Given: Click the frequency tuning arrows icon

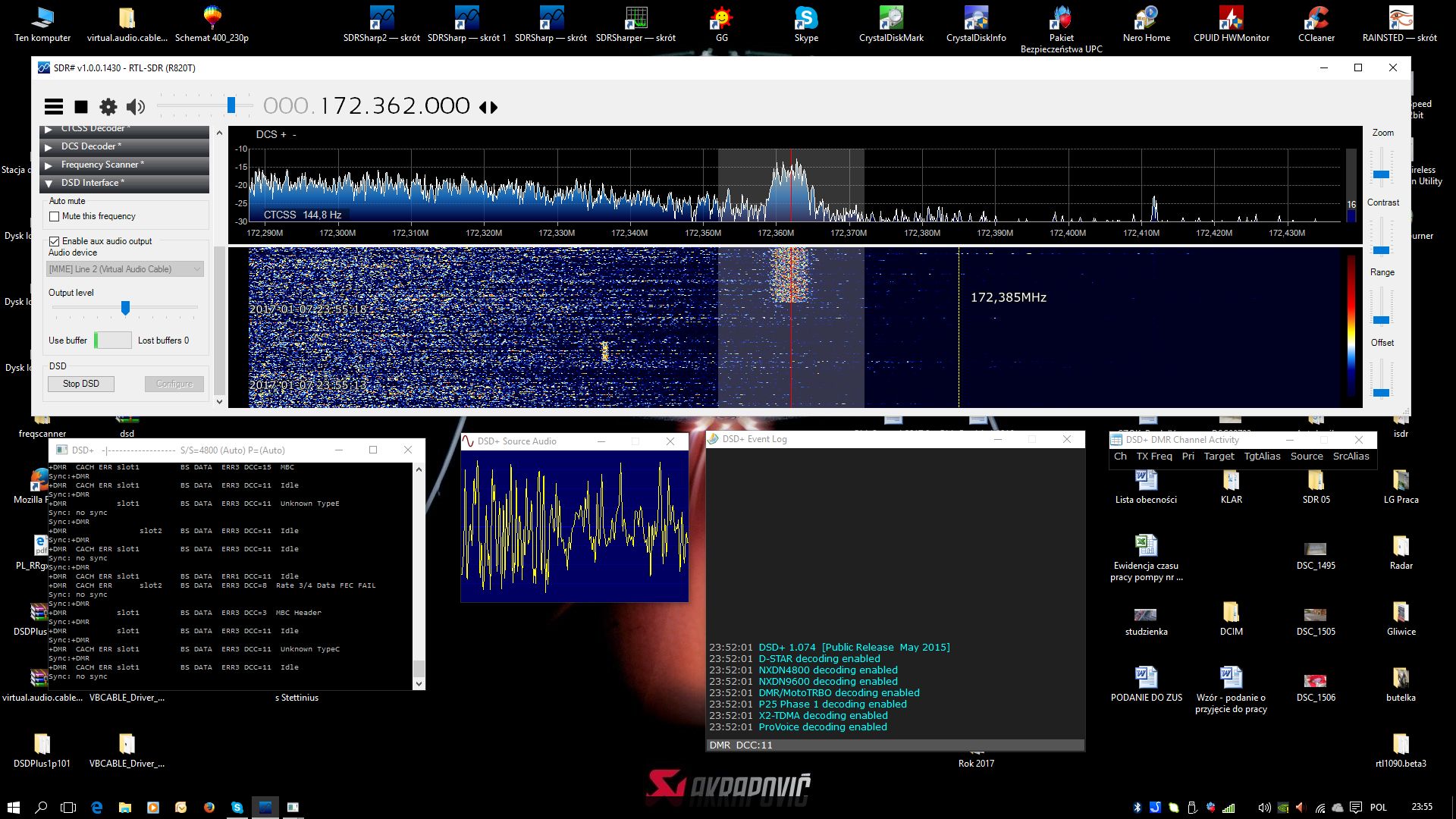Looking at the screenshot, I should click(x=489, y=107).
